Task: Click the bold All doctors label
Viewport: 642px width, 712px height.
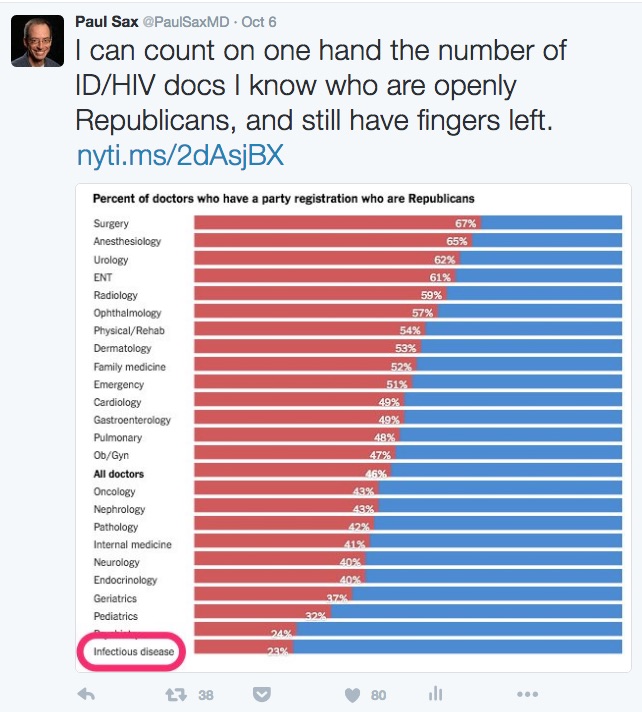Action: (119, 473)
